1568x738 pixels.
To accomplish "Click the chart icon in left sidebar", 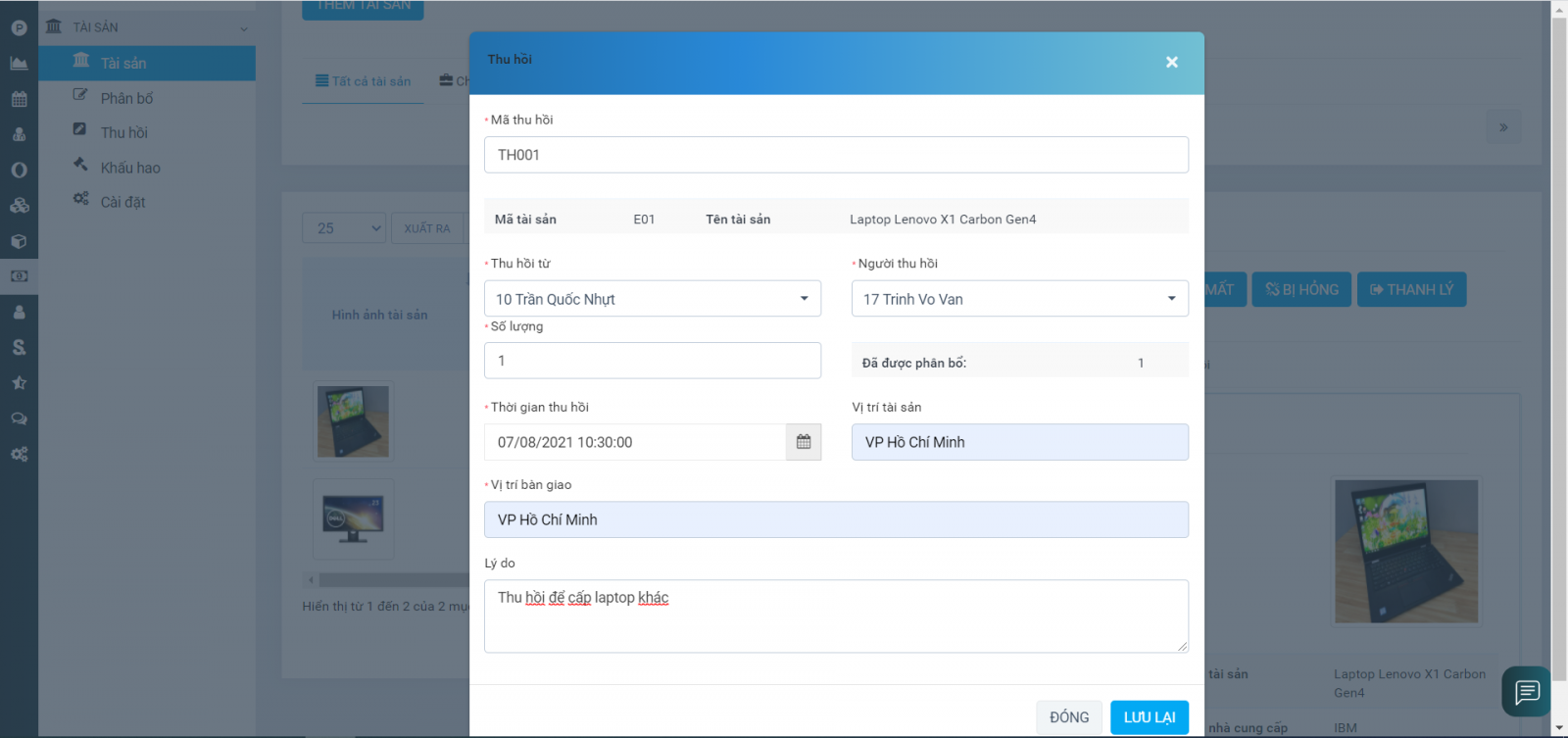I will coord(19,64).
